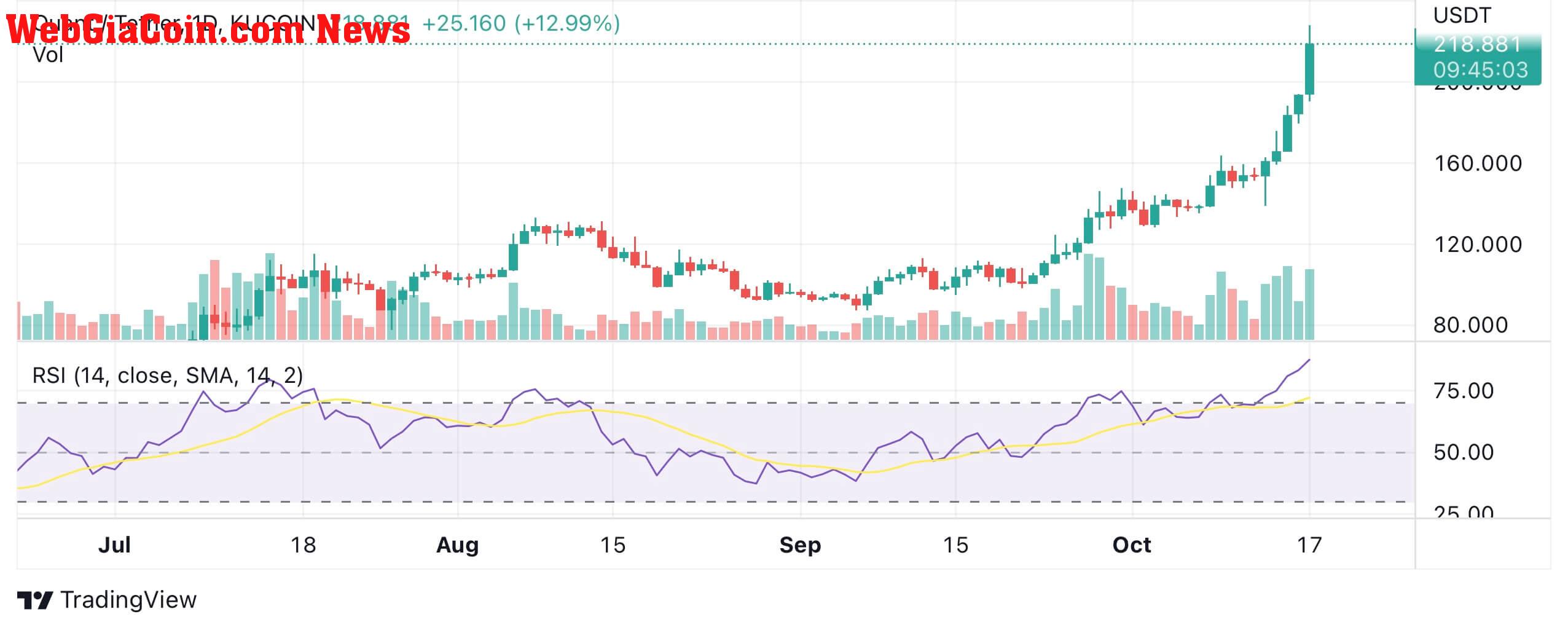Click the Oct date label on time axis
The width and height of the screenshot is (1568, 633).
click(1132, 545)
